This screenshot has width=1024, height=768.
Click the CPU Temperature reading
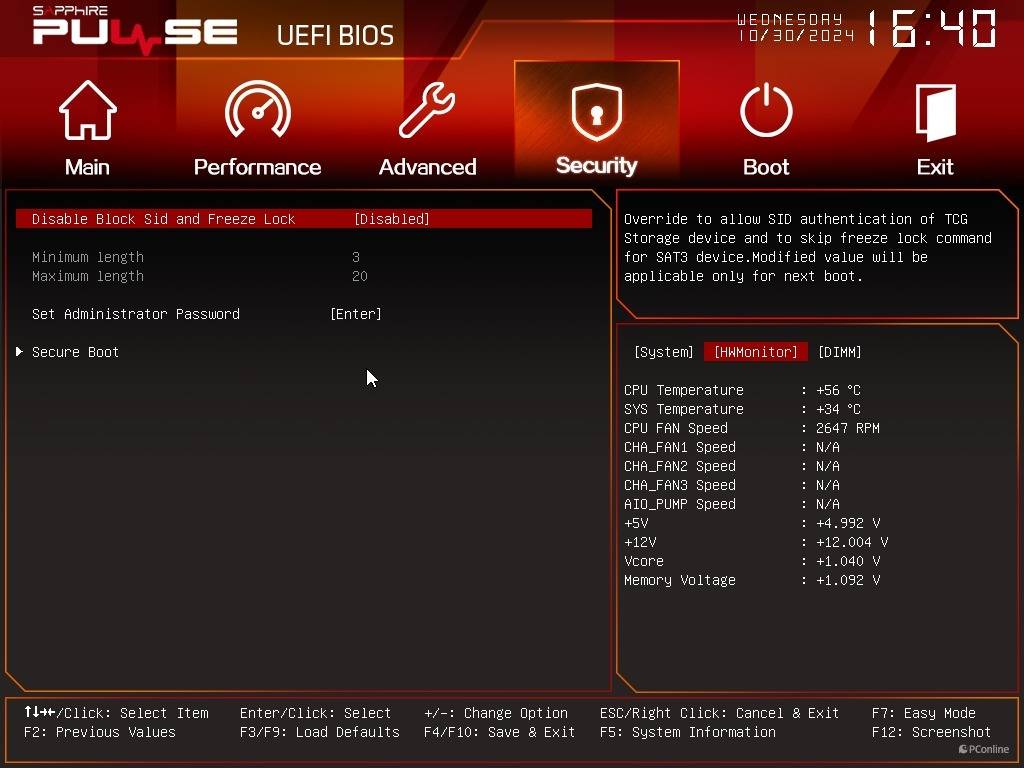tap(839, 390)
